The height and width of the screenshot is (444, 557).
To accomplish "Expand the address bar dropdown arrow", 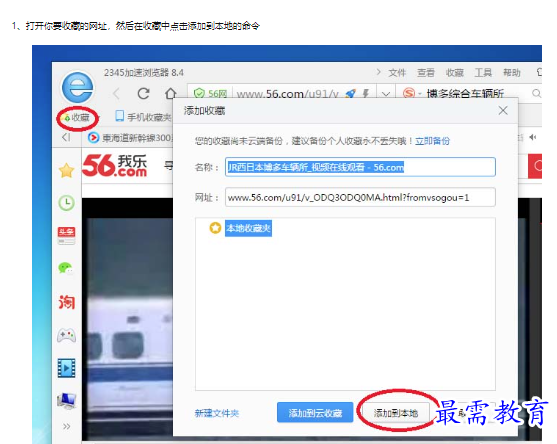I will 386,94.
